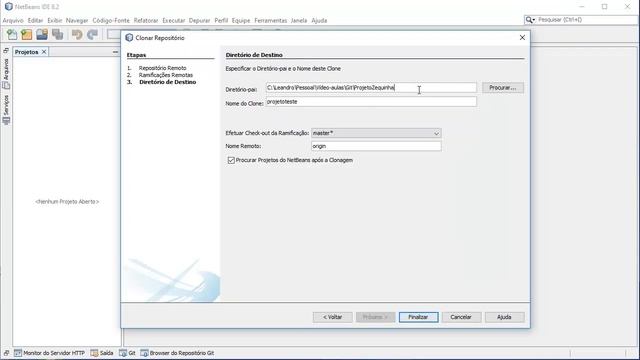The height and width of the screenshot is (360, 640).
Task: Click the NetBeans icon in Clonar Repositório title
Action: [x=129, y=38]
